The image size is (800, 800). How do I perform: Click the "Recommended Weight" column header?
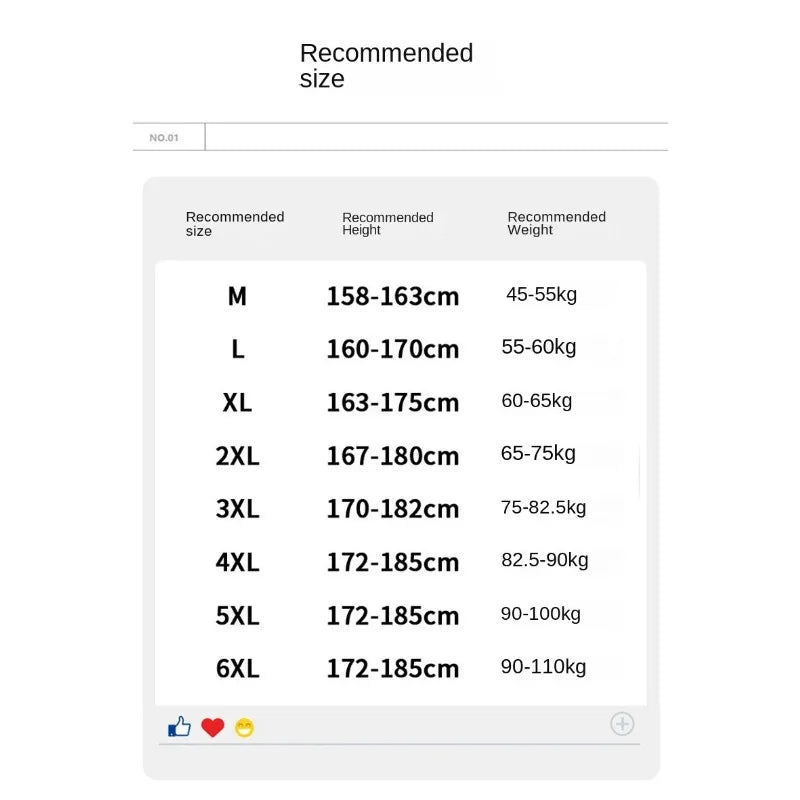(556, 223)
